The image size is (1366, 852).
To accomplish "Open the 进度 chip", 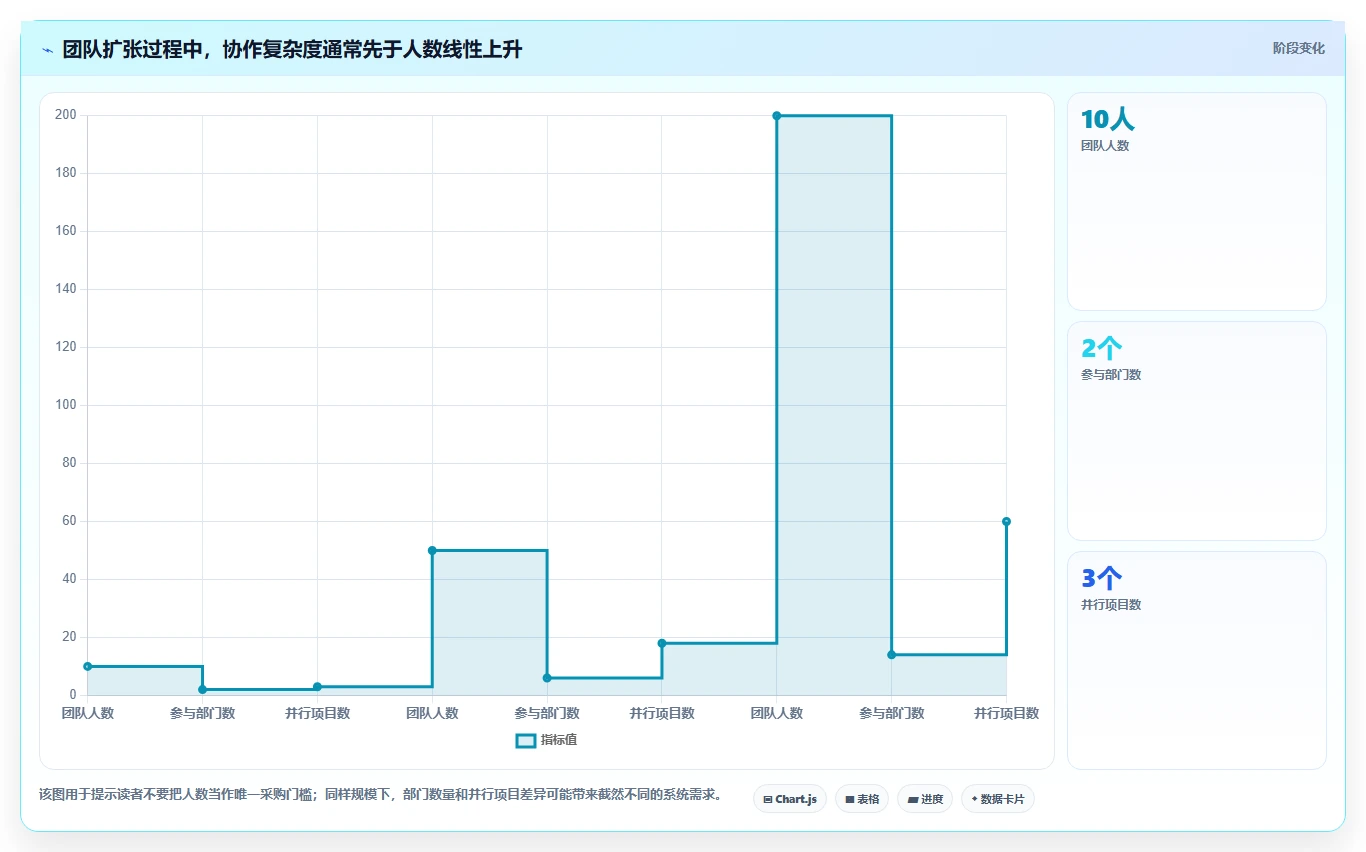I will click(925, 799).
